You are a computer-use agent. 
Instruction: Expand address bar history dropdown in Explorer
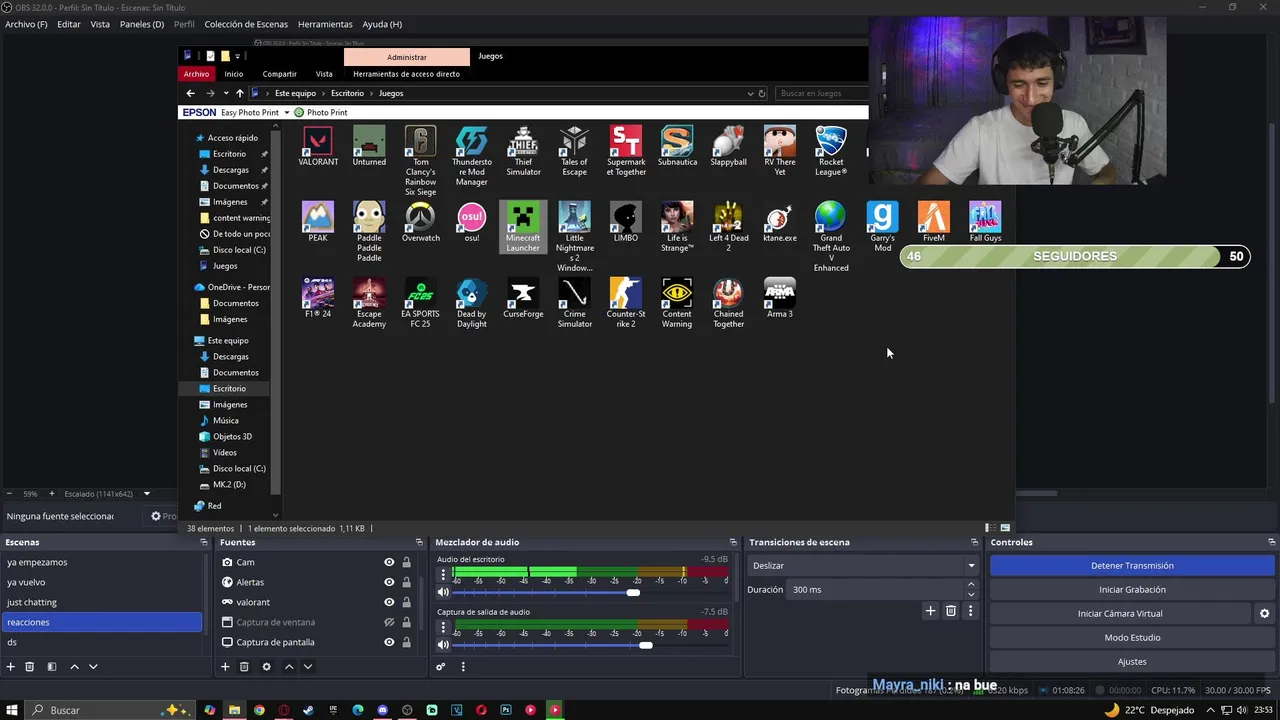750,93
